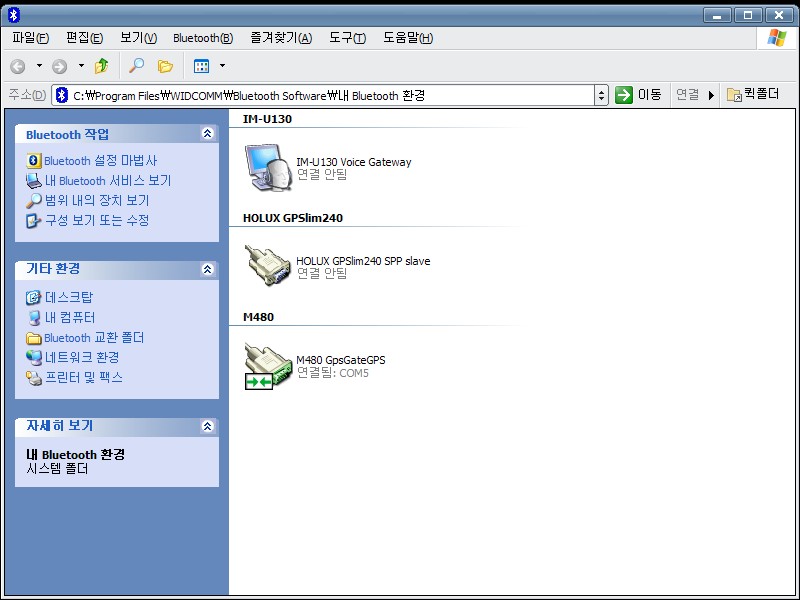800x600 pixels.
Task: Select the IM-U130 Voice Gateway label
Action: [x=354, y=162]
